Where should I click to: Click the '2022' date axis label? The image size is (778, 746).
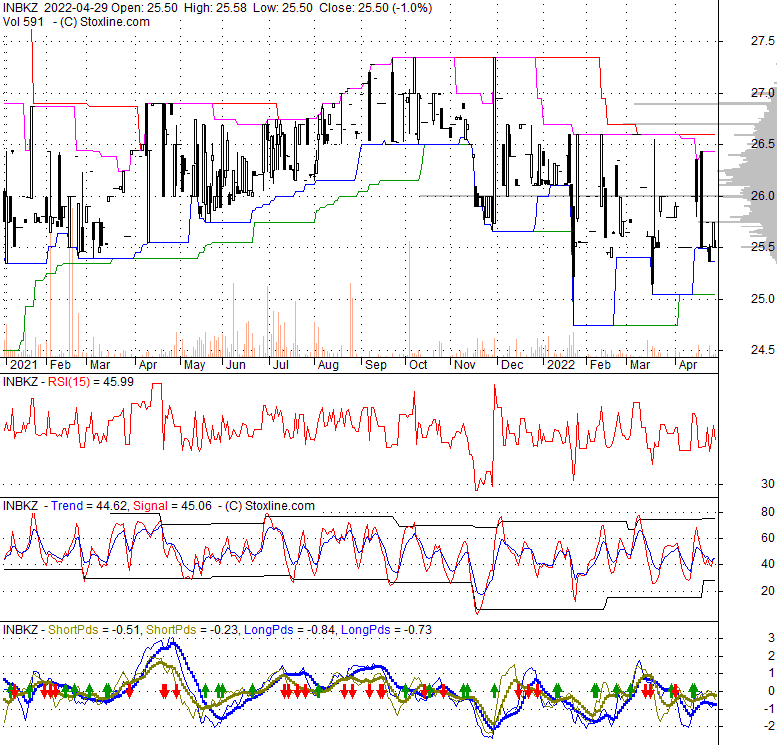click(x=561, y=365)
